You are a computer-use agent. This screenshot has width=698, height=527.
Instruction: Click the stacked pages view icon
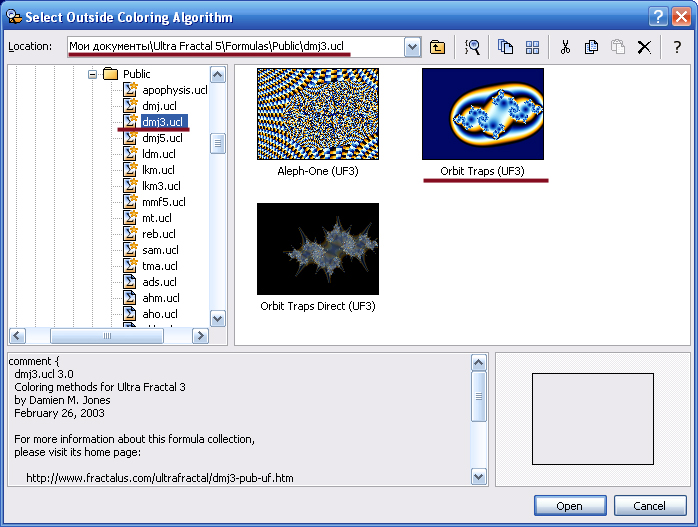point(506,47)
